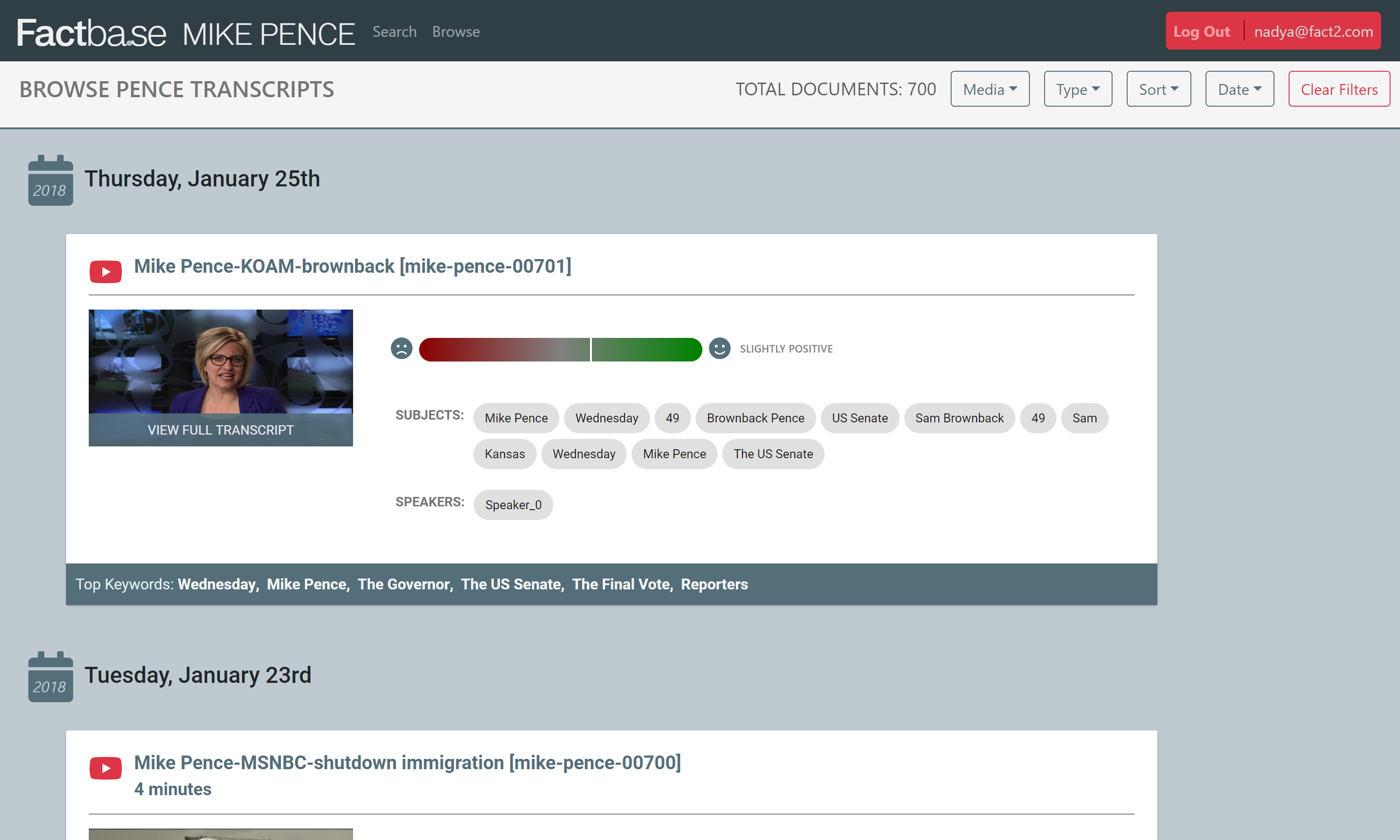Open the Type filter dropdown
Image resolution: width=1400 pixels, height=840 pixels.
[1078, 89]
